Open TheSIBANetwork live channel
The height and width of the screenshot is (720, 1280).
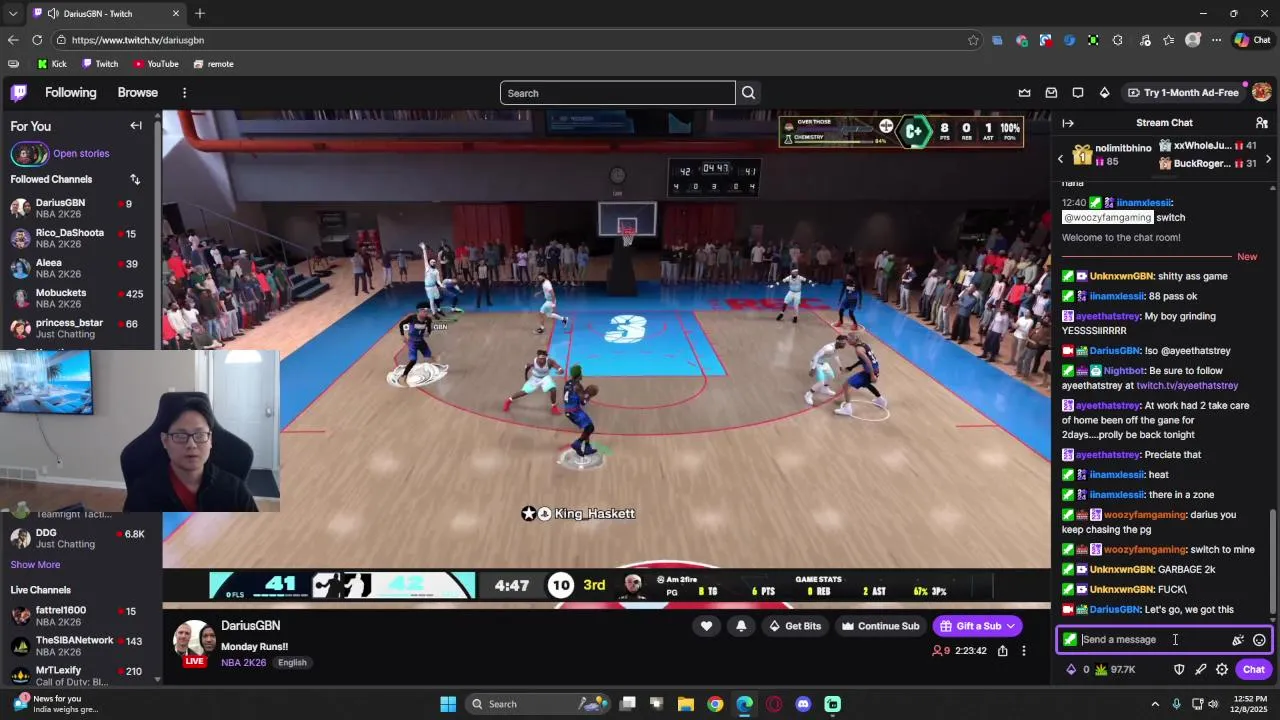tap(80, 646)
